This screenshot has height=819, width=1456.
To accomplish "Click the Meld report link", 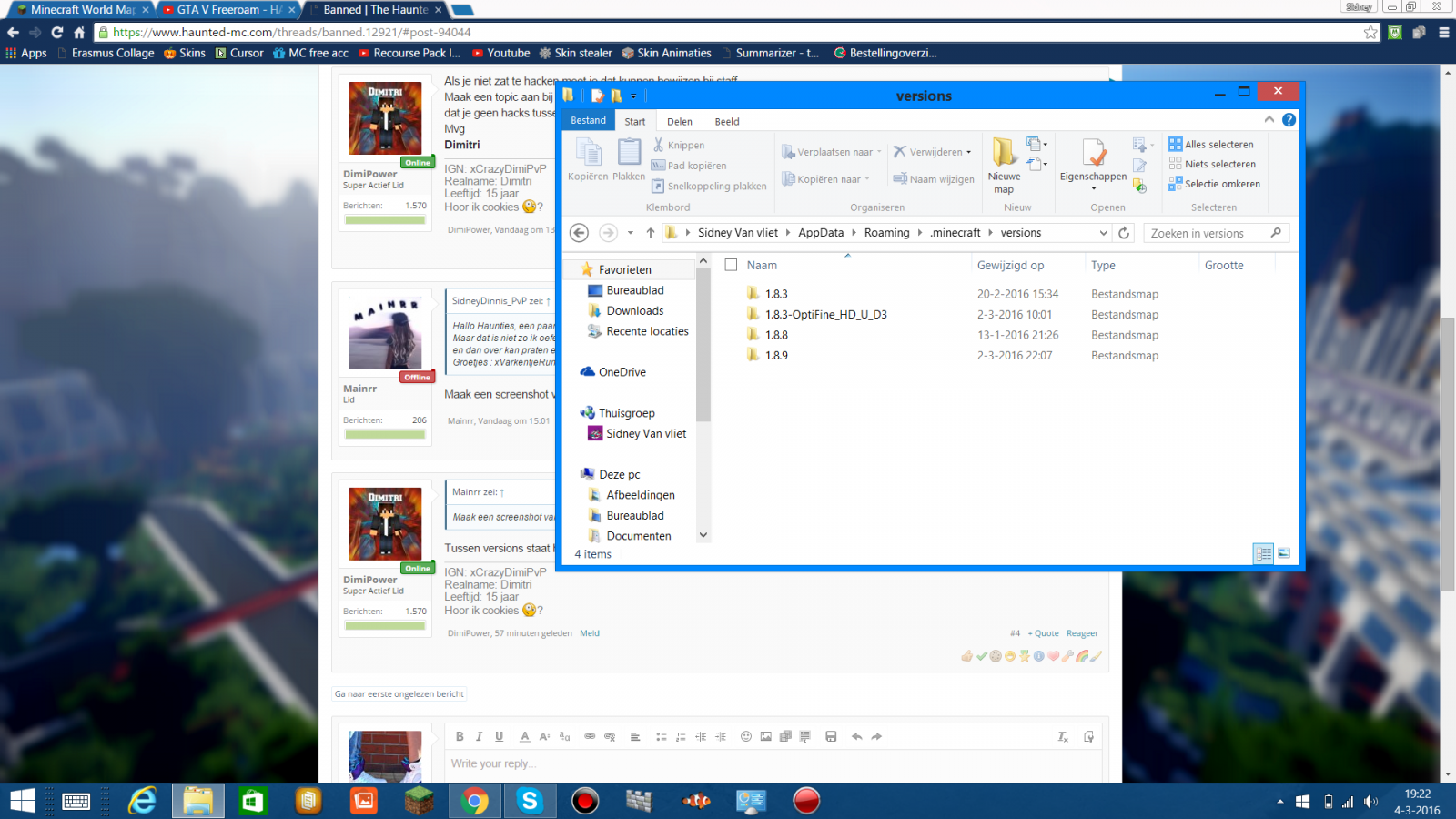I will (590, 633).
